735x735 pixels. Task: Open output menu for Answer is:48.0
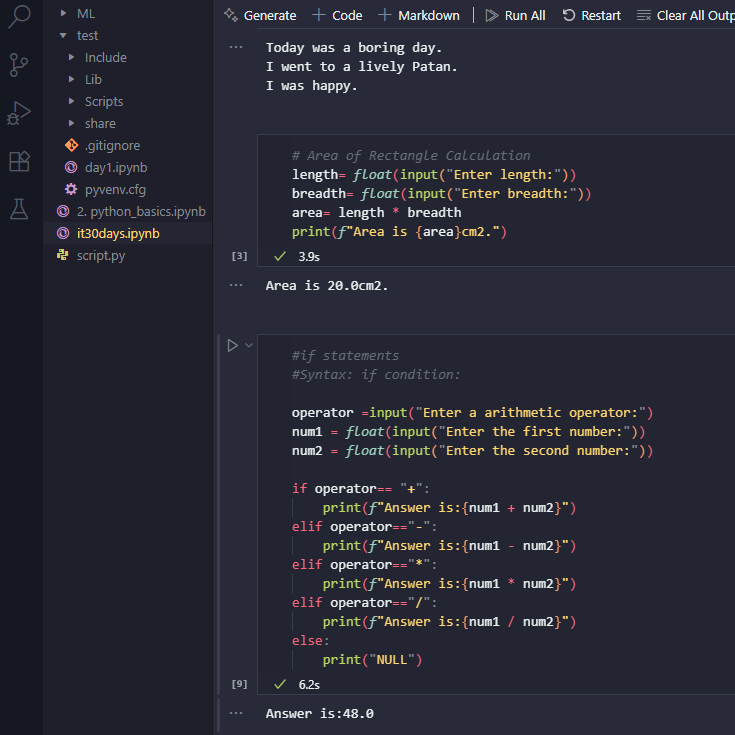236,713
